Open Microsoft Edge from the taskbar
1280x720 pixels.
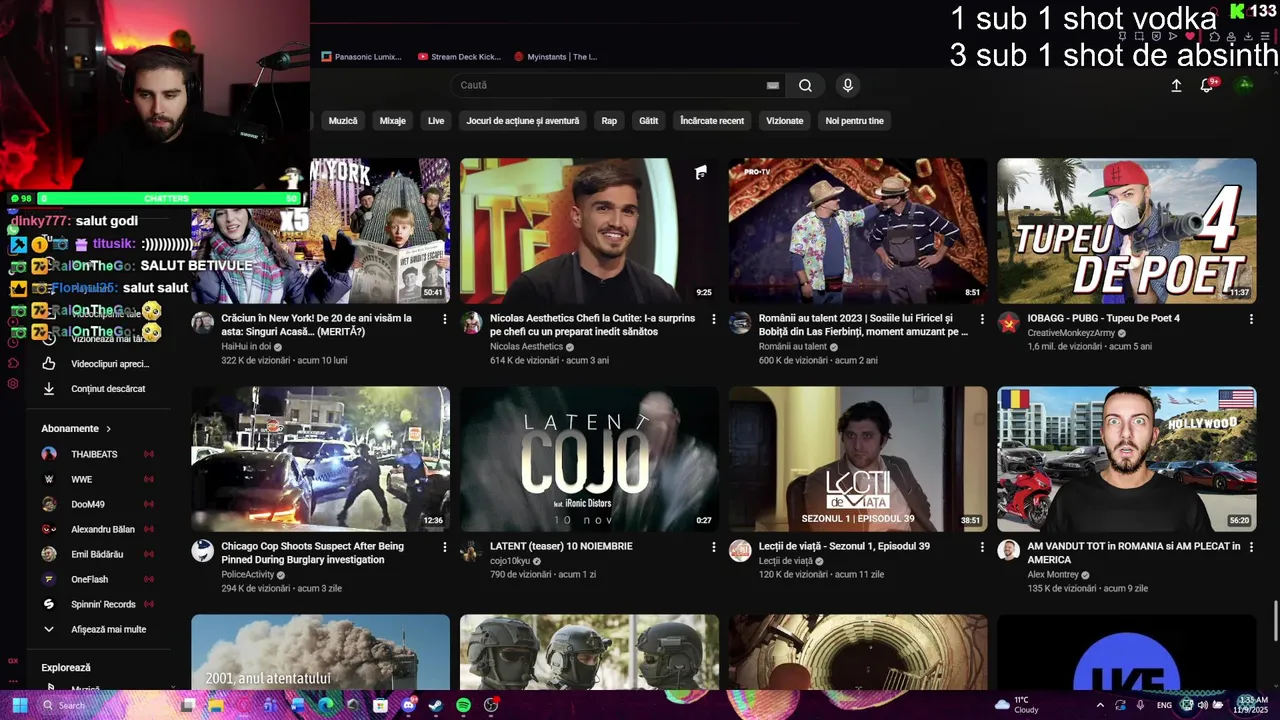[x=325, y=705]
